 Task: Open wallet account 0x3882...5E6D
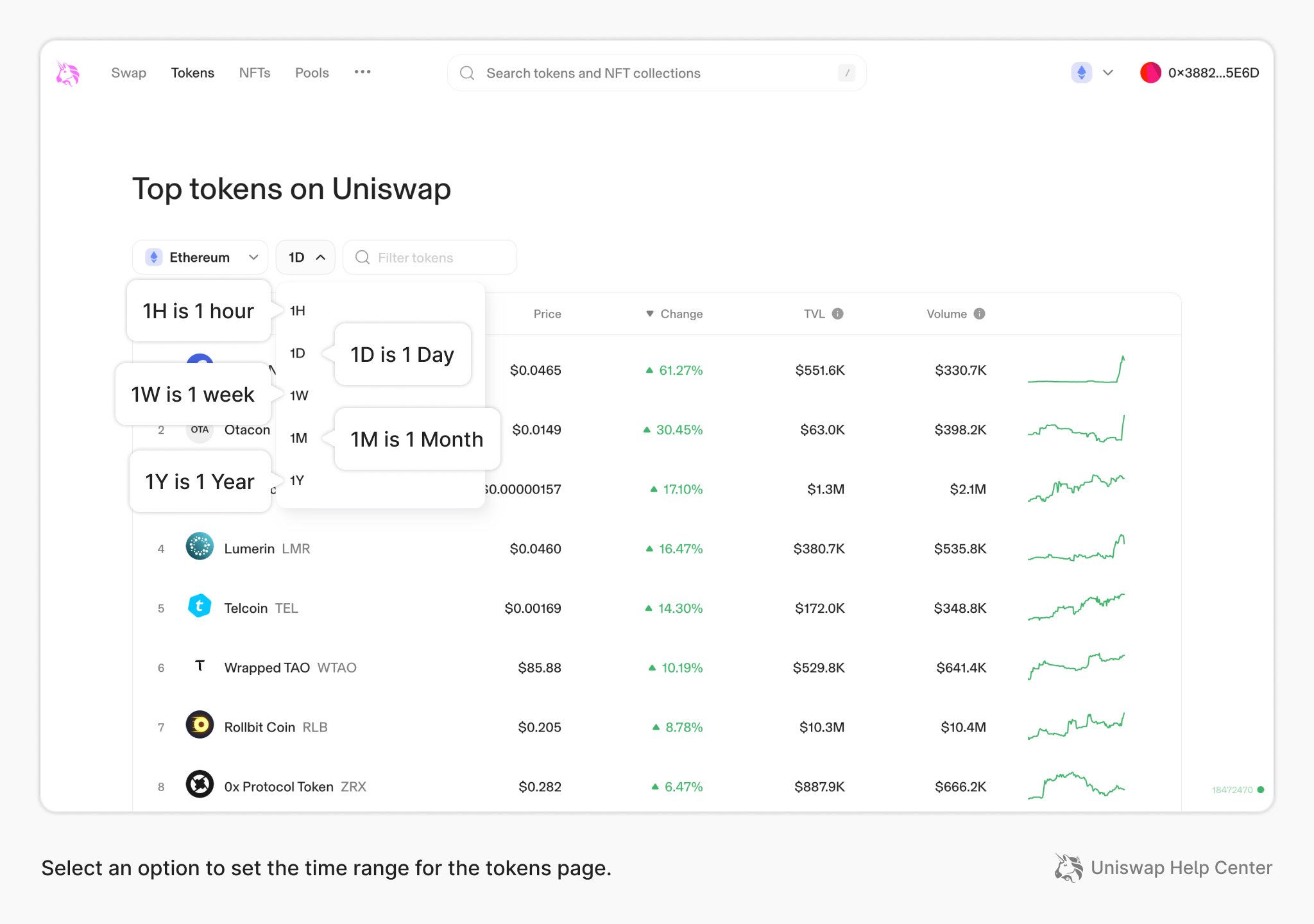click(x=1199, y=73)
